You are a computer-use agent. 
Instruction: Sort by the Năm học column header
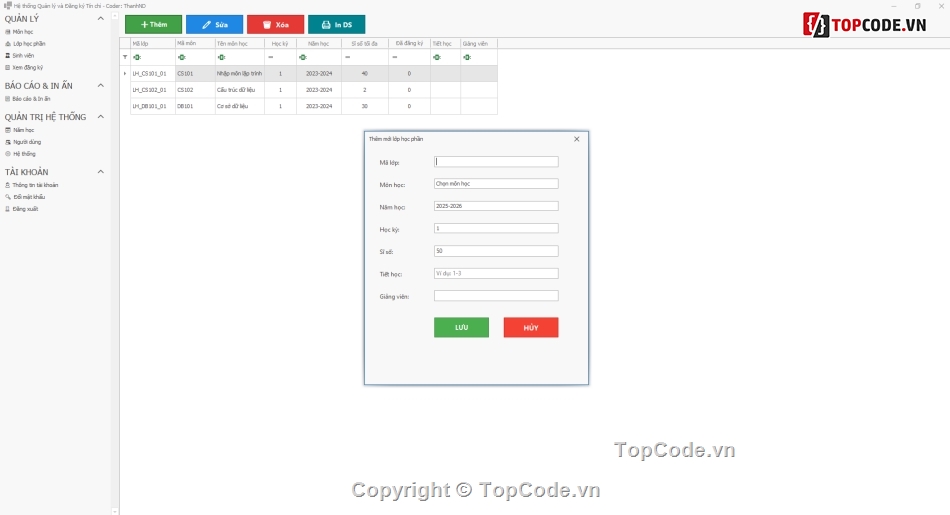click(319, 44)
